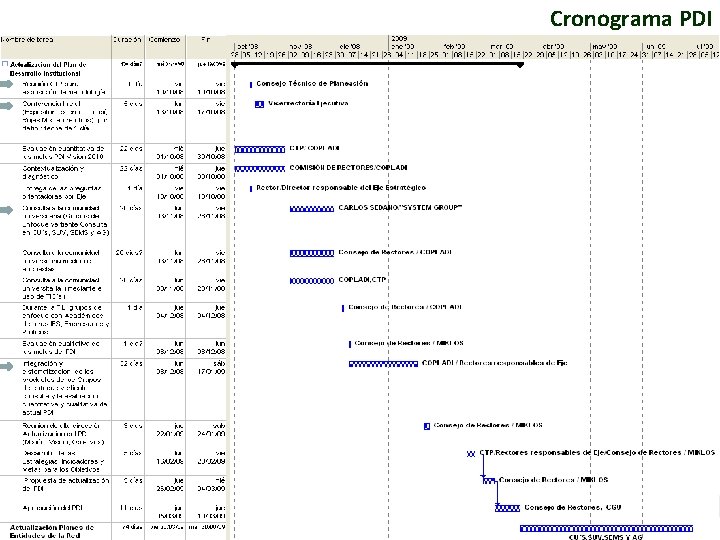Viewport: 720px width, 540px height.
Task: Click the '2009' year label on the timescale
Action: click(x=399, y=39)
